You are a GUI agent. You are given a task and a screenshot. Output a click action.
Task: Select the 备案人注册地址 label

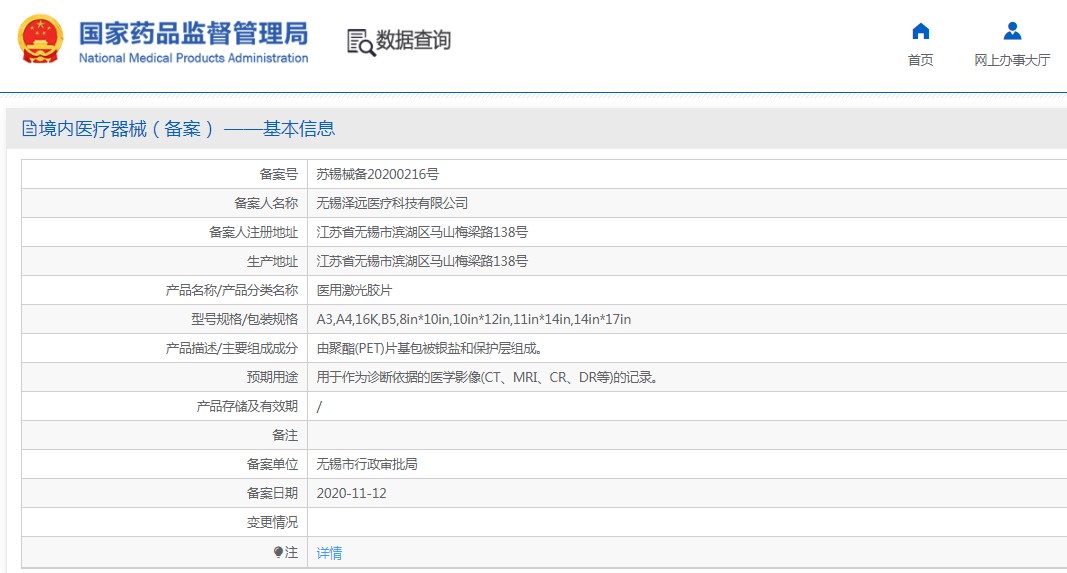point(254,232)
